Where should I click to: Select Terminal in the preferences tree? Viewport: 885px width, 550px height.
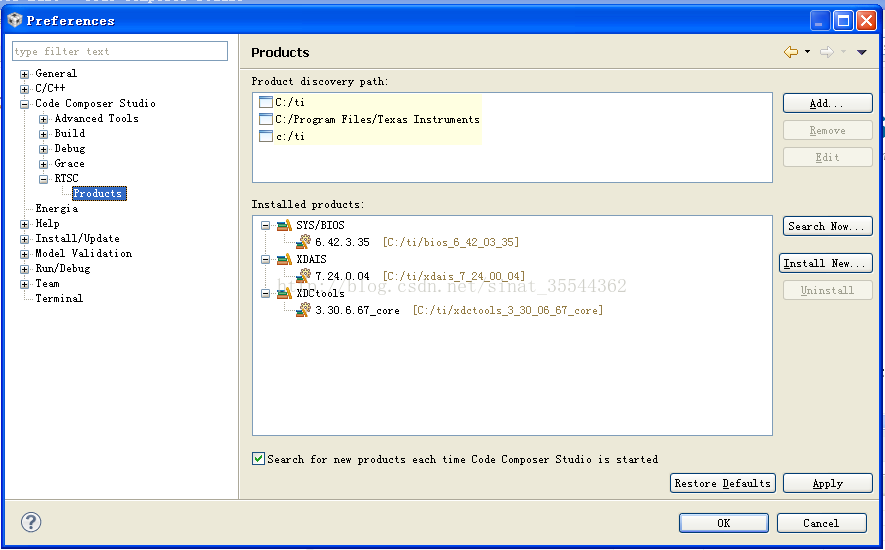click(x=59, y=298)
